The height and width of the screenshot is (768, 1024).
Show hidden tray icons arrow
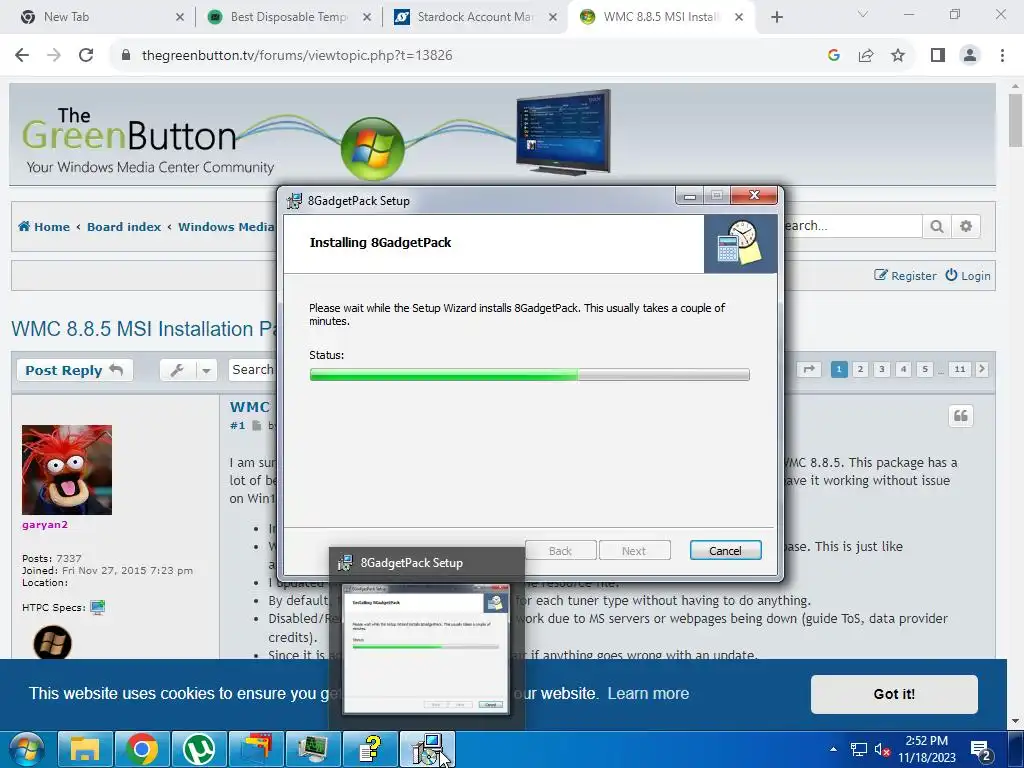click(x=833, y=749)
